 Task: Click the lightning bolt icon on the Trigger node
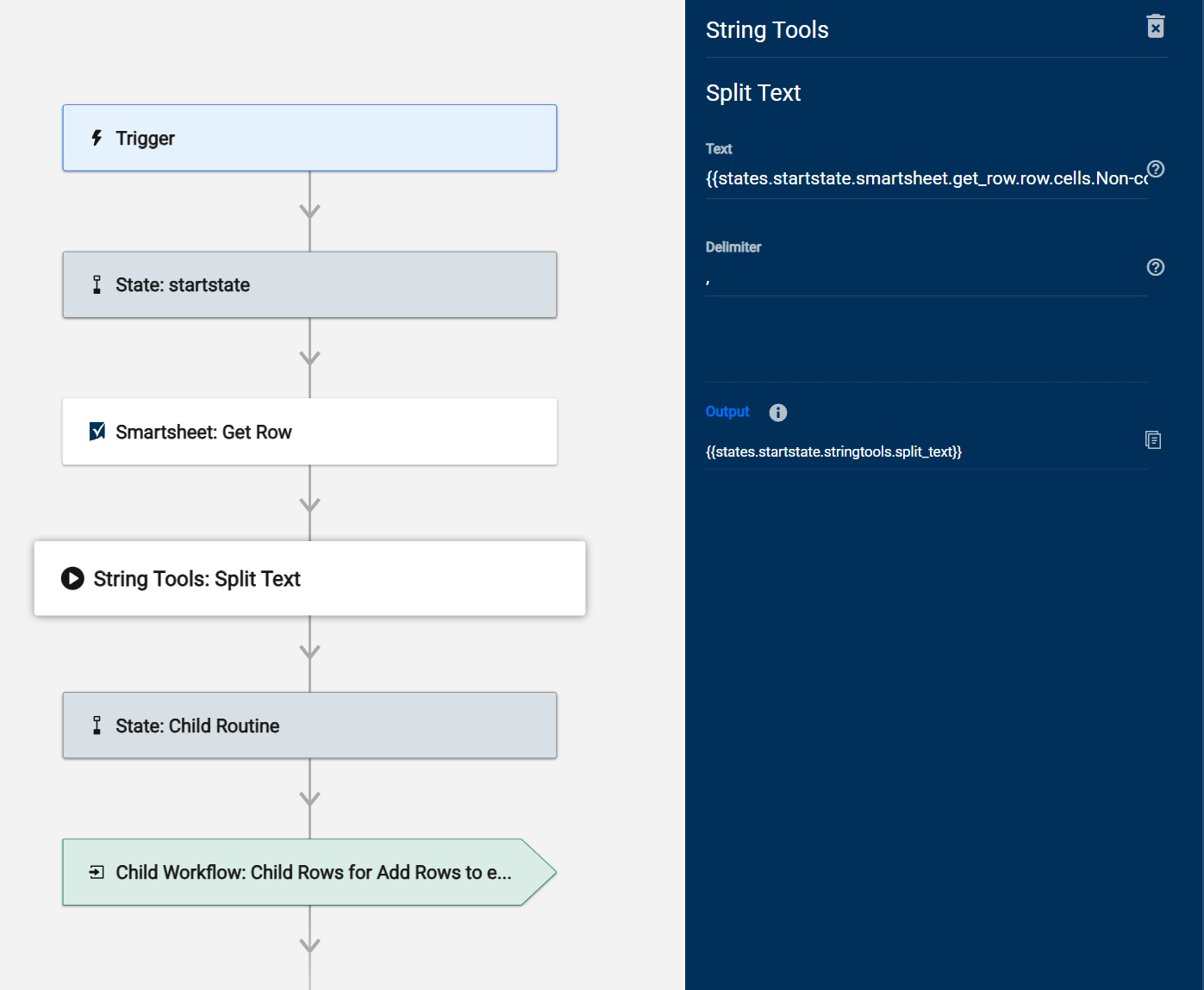pos(97,138)
